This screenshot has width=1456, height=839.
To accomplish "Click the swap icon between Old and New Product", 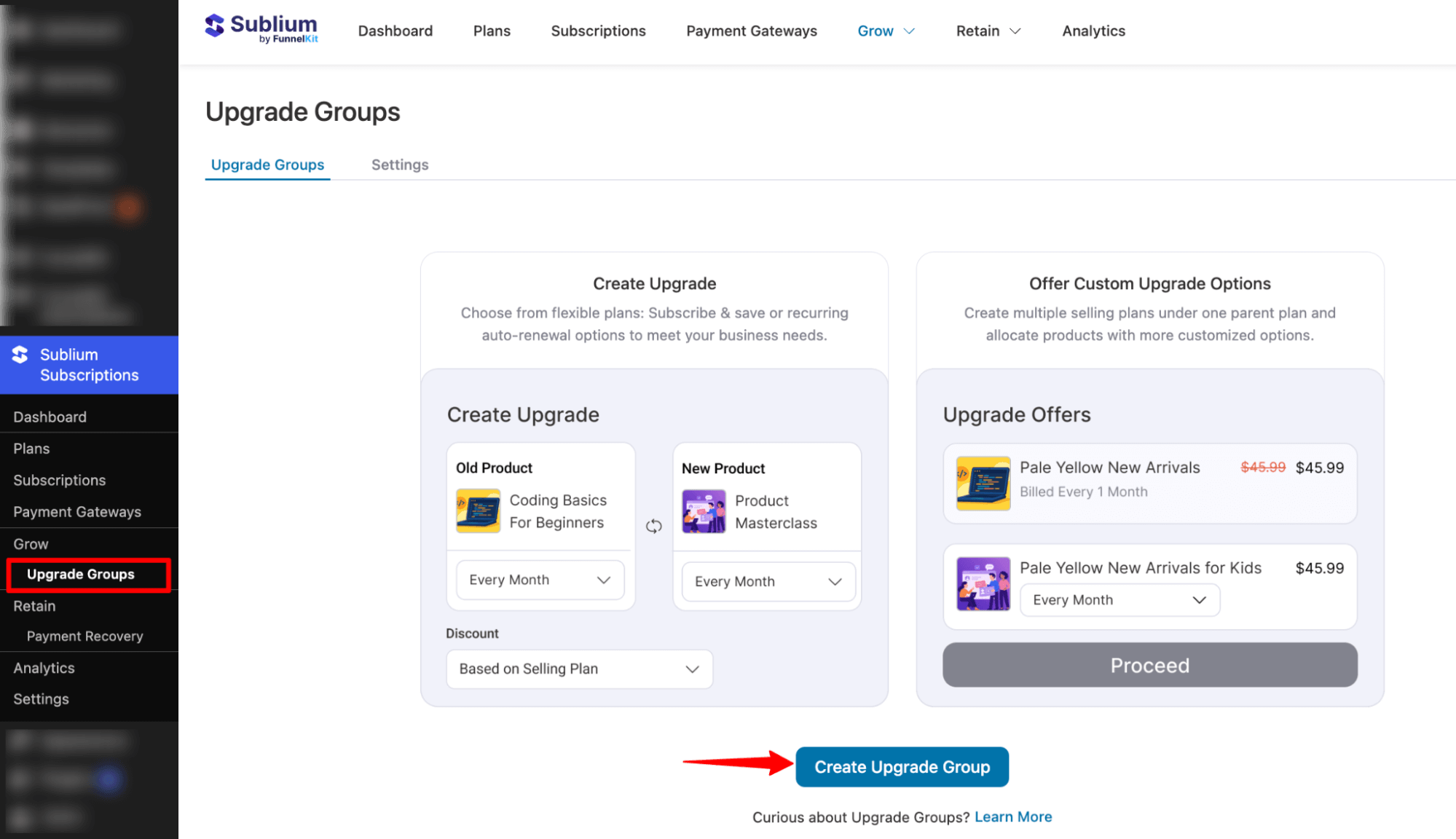I will (x=653, y=526).
